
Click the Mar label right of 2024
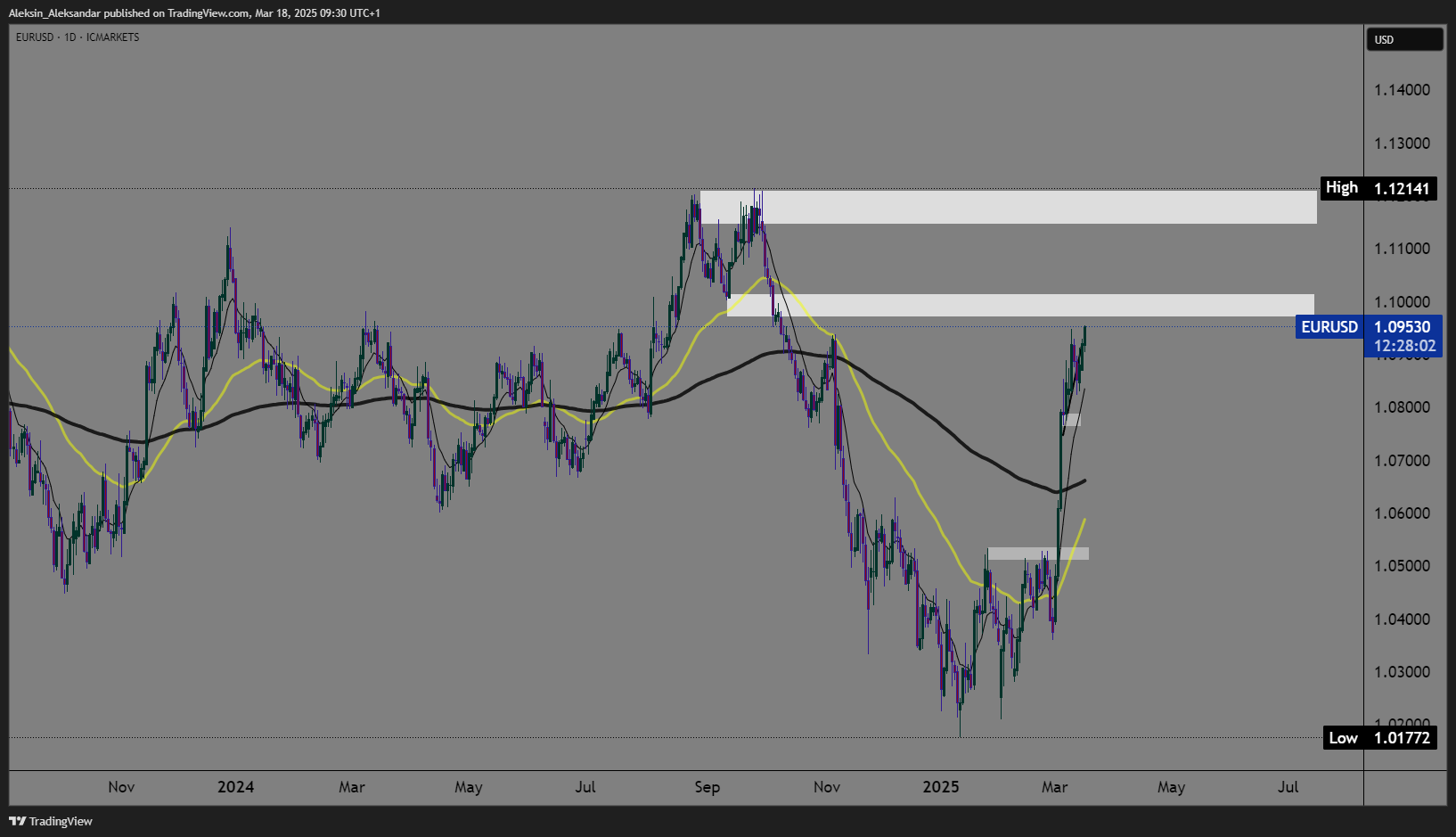coord(352,787)
